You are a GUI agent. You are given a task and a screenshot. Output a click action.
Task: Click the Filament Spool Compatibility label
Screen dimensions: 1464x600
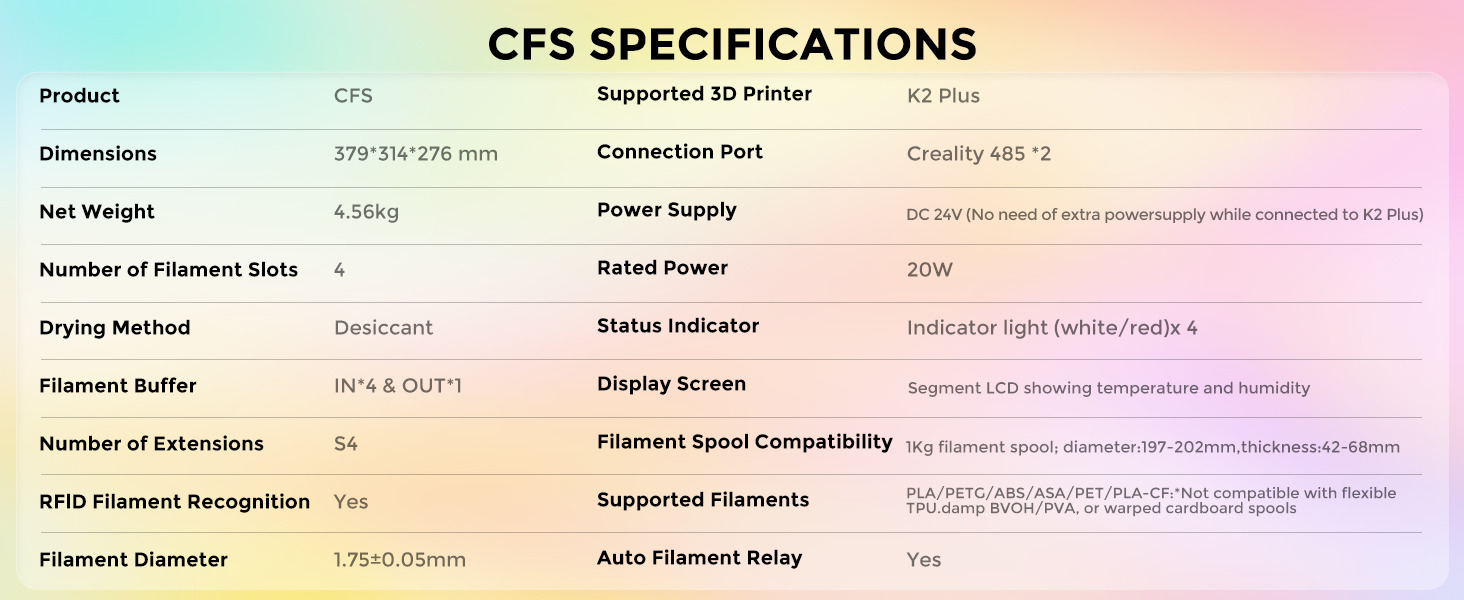[x=744, y=442]
